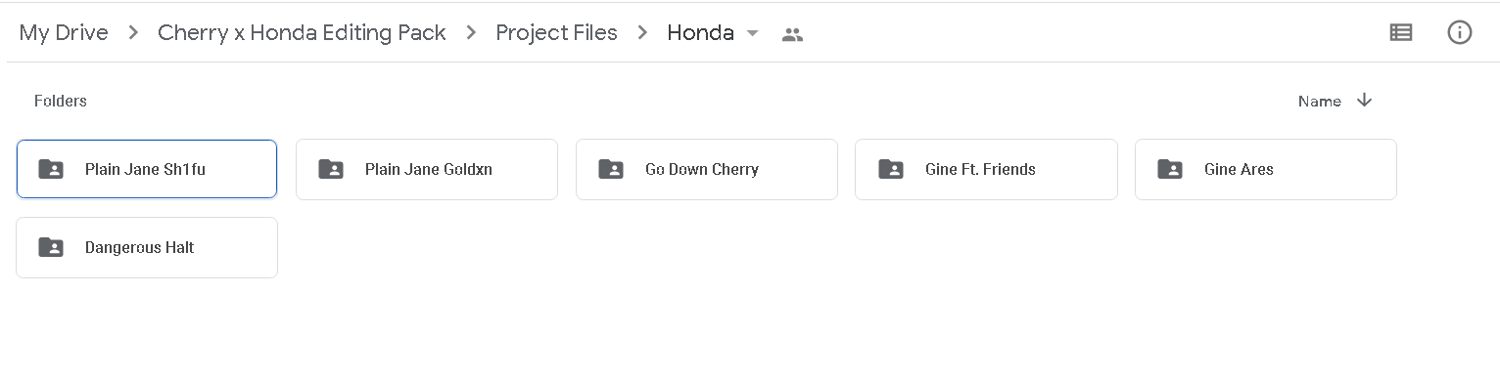
Task: Click the shared folder icon of Plain Jane Sh1fu
Action: pos(50,169)
